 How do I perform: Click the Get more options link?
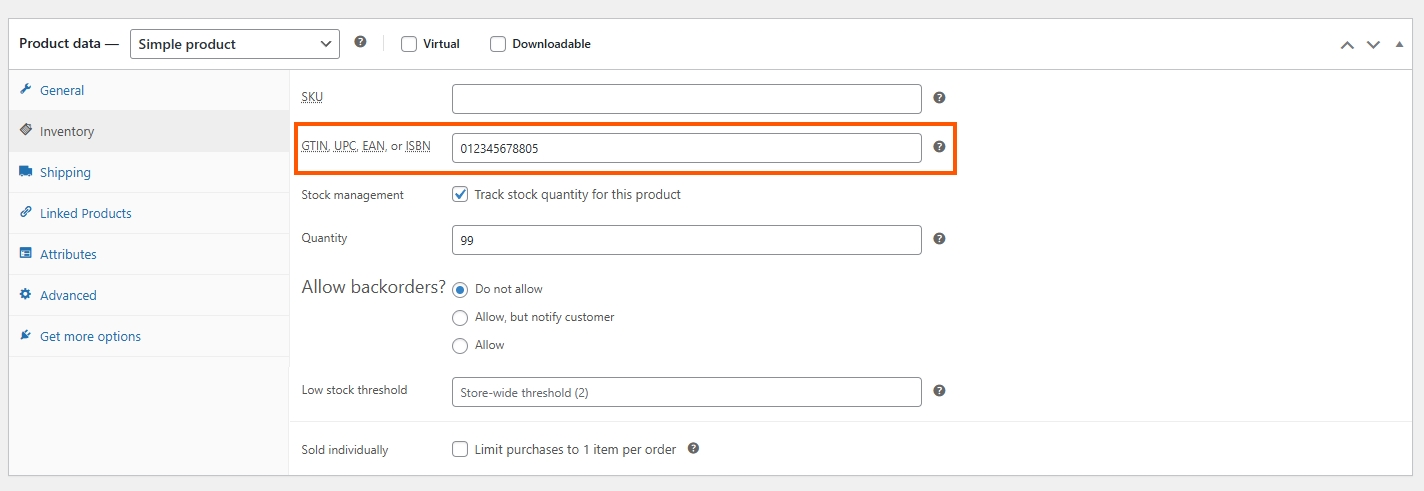point(90,337)
